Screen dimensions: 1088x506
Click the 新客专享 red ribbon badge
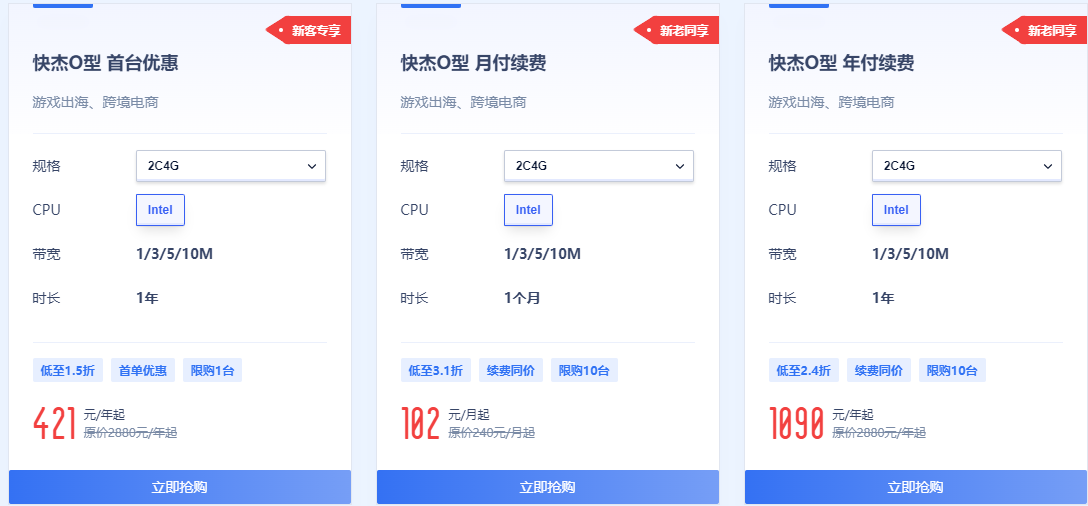pos(314,31)
